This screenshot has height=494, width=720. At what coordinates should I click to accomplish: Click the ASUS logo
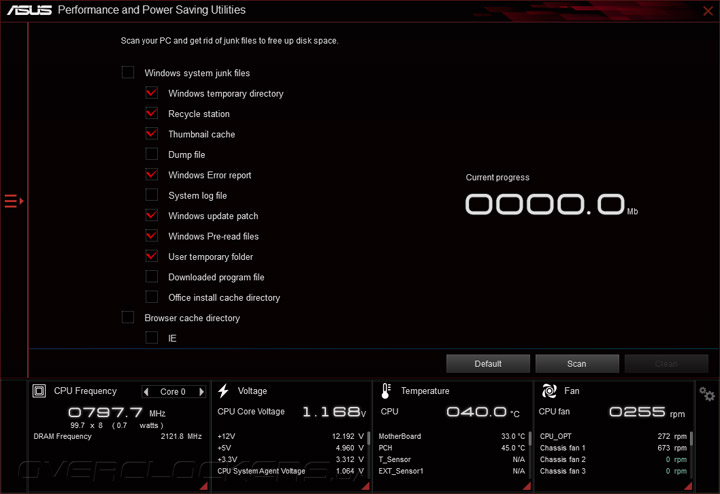point(29,10)
